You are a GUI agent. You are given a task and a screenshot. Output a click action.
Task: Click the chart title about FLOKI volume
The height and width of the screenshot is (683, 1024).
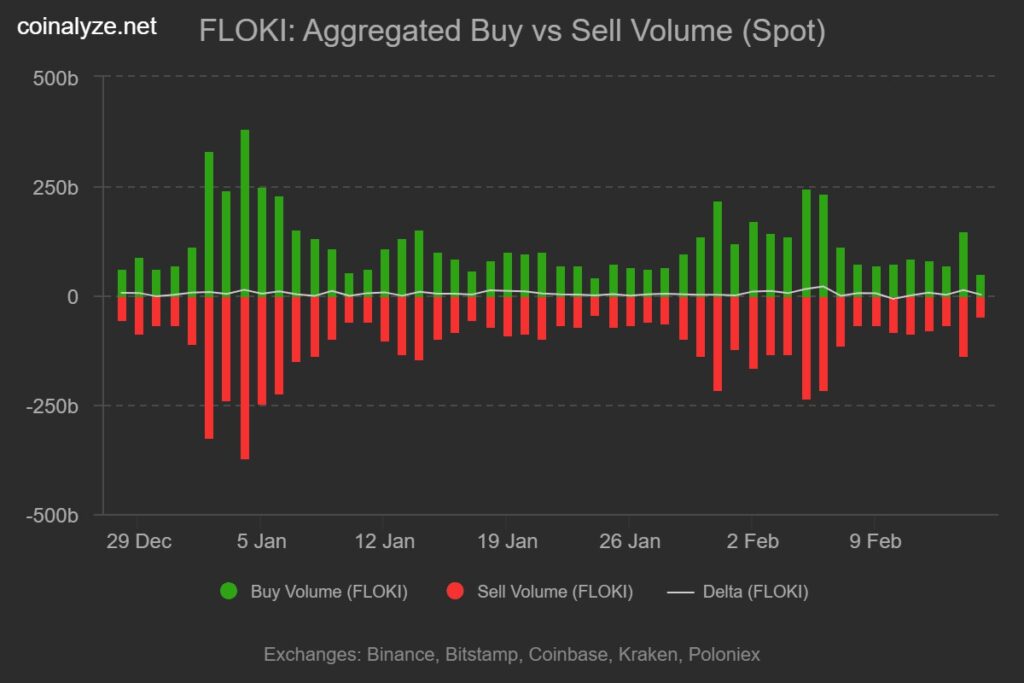(512, 31)
